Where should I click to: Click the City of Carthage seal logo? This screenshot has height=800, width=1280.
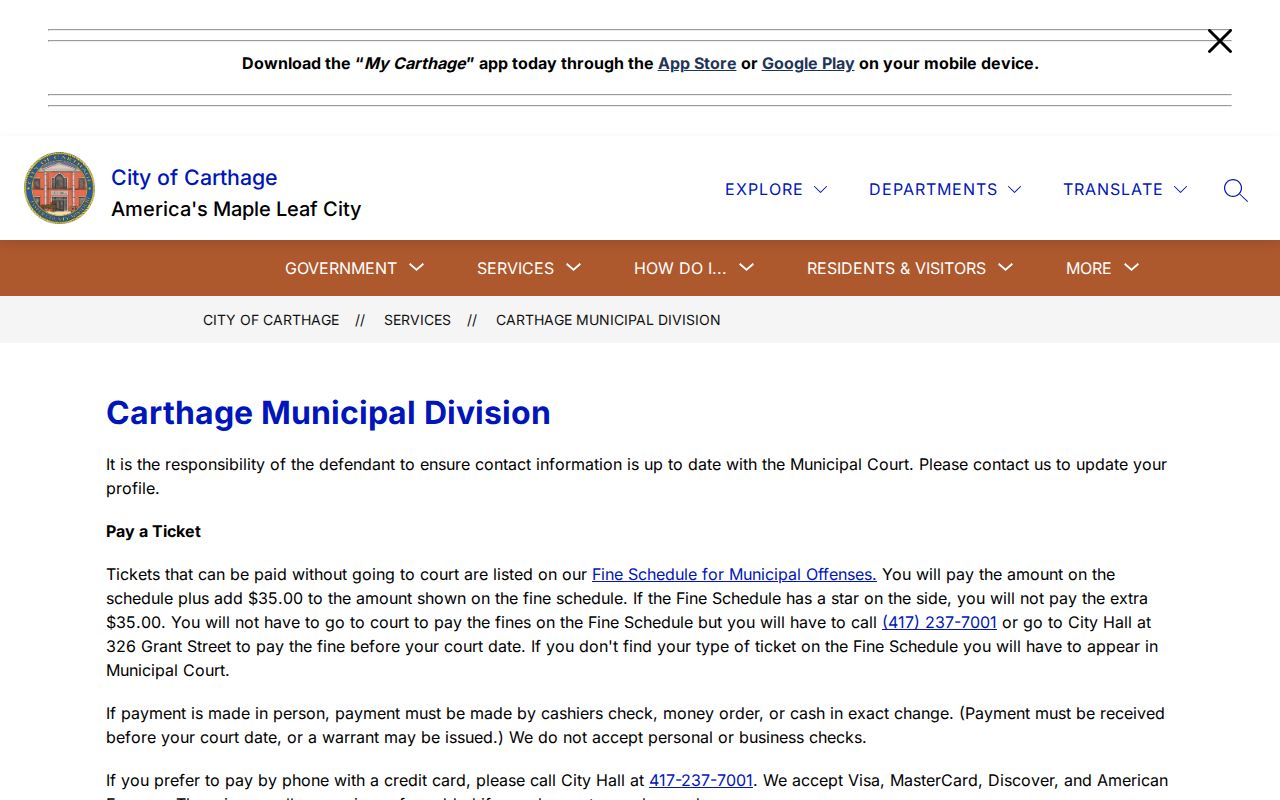(x=60, y=188)
